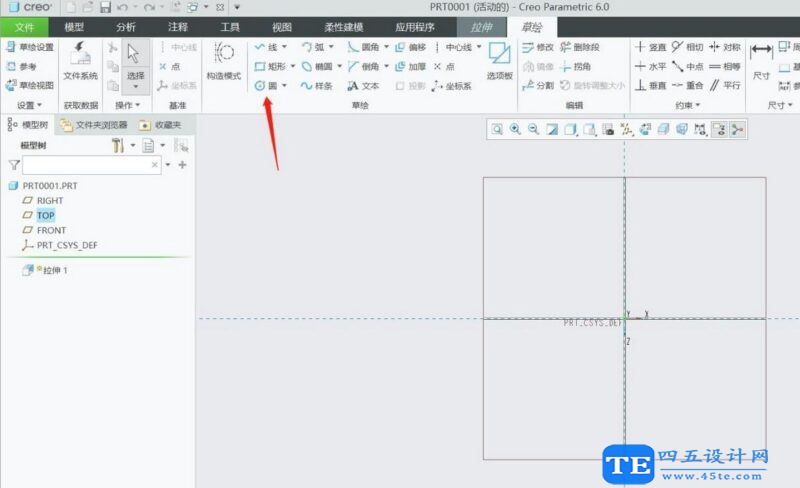Click the 草绘设置 (sketch setup) button
Image resolution: width=800 pixels, height=488 pixels.
click(x=30, y=47)
